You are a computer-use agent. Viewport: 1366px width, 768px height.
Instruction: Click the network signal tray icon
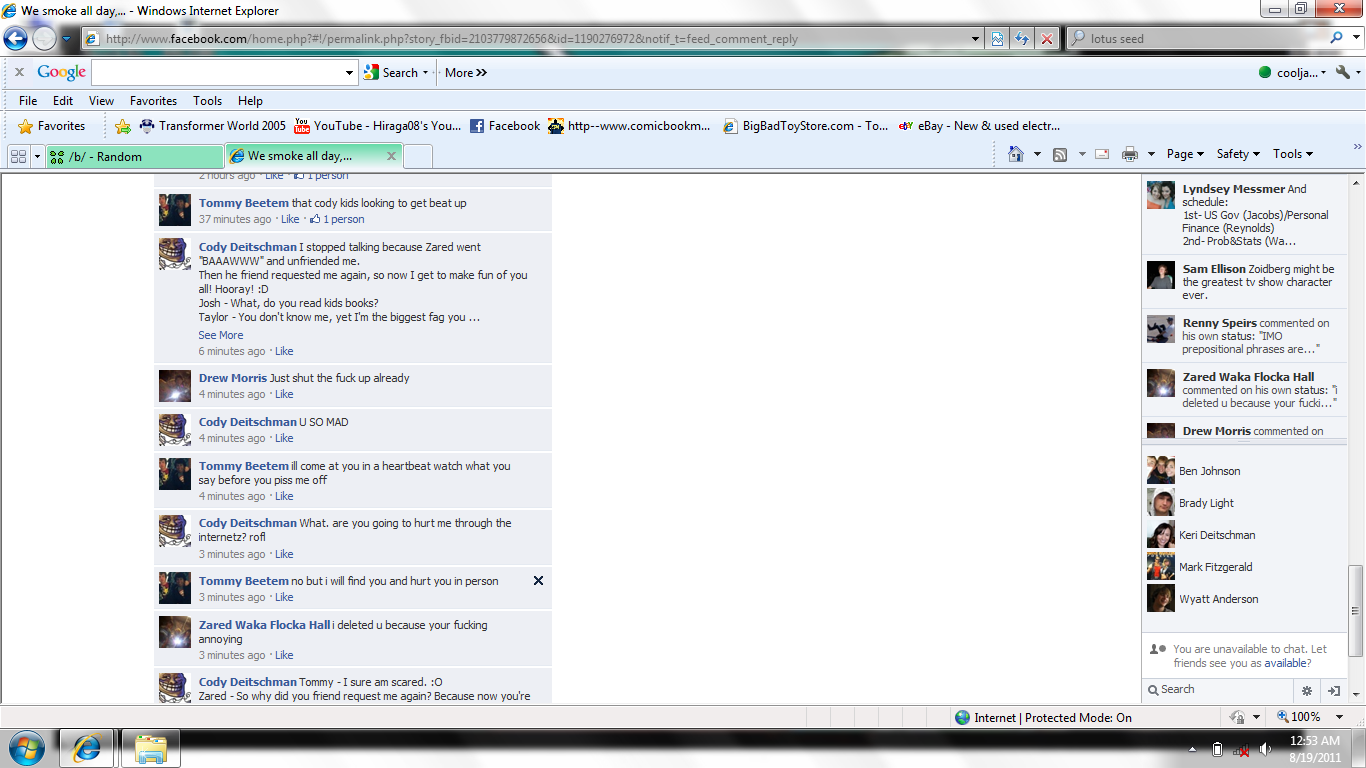[x=1241, y=748]
